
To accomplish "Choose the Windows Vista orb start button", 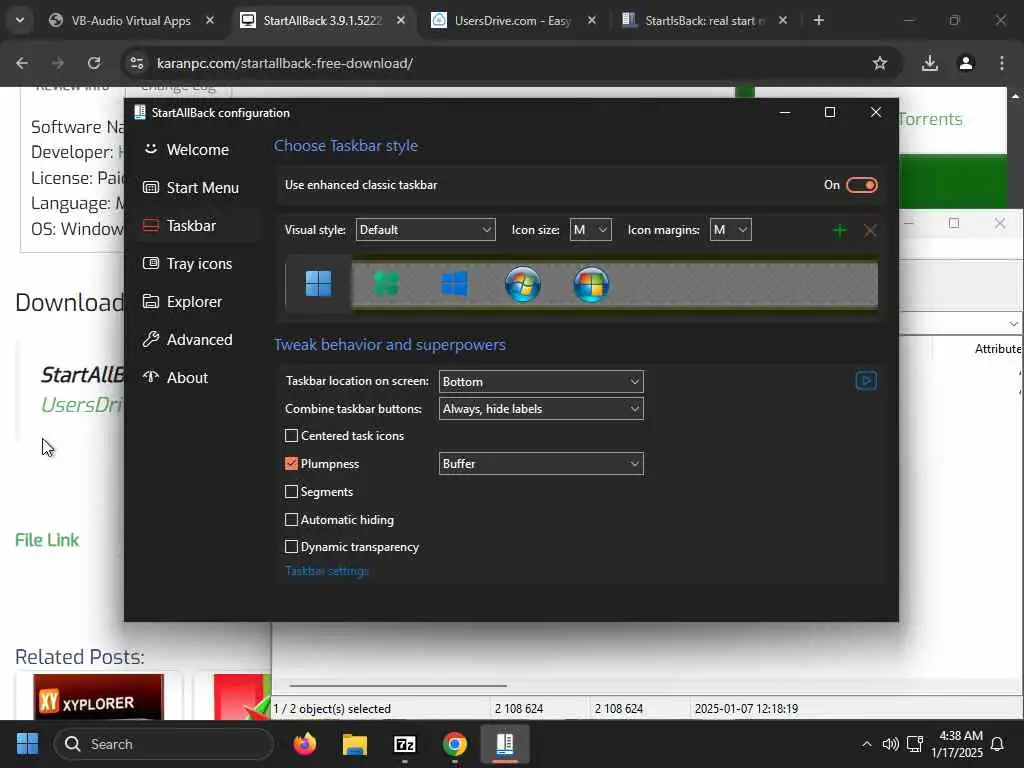I will click(591, 284).
